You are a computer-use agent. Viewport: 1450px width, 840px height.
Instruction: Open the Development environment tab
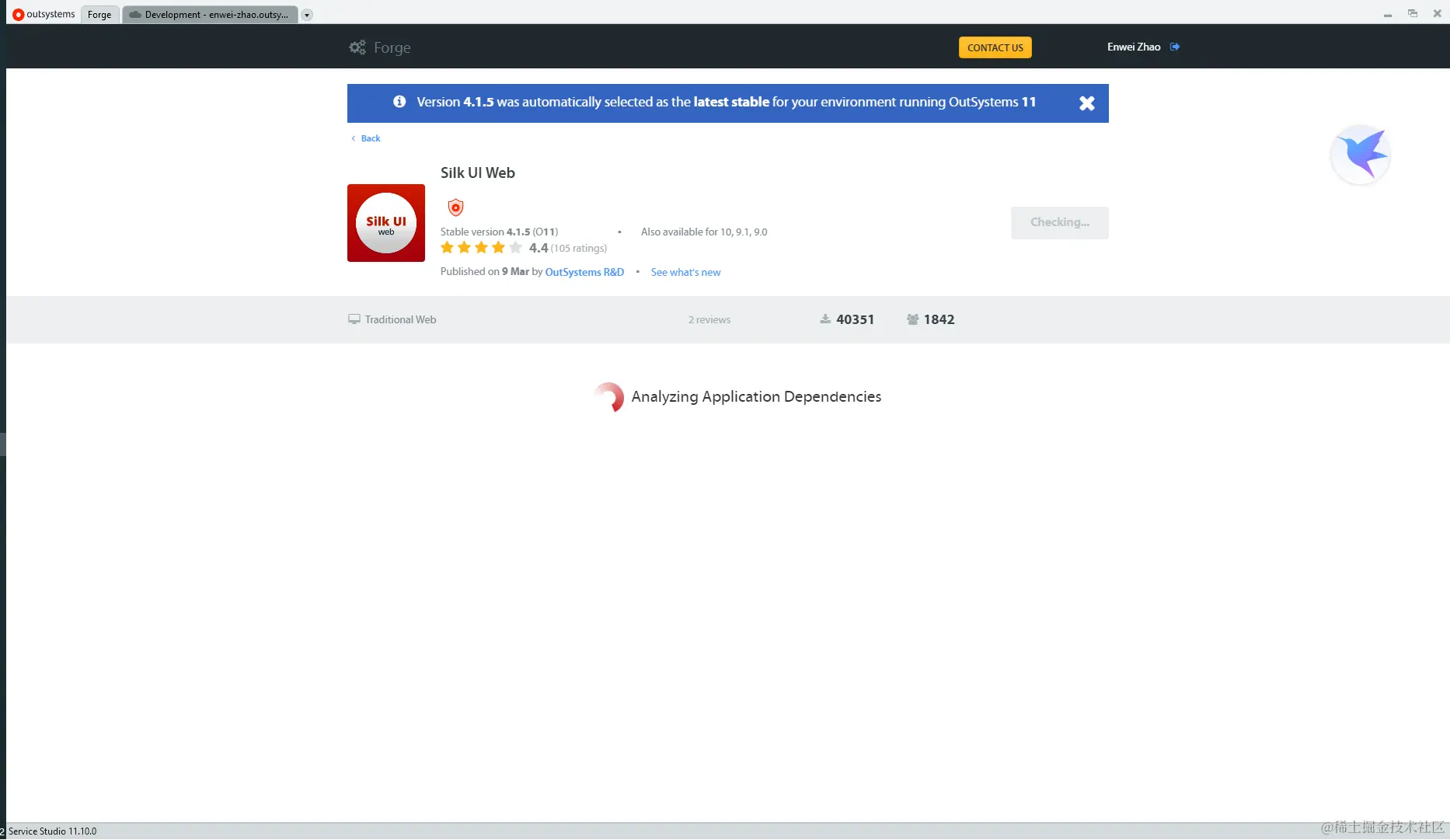coord(210,14)
